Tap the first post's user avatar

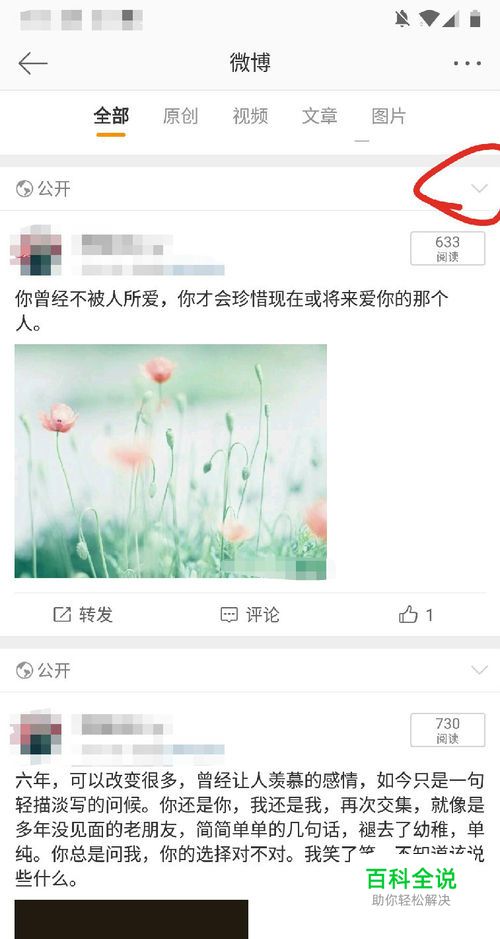(36, 250)
